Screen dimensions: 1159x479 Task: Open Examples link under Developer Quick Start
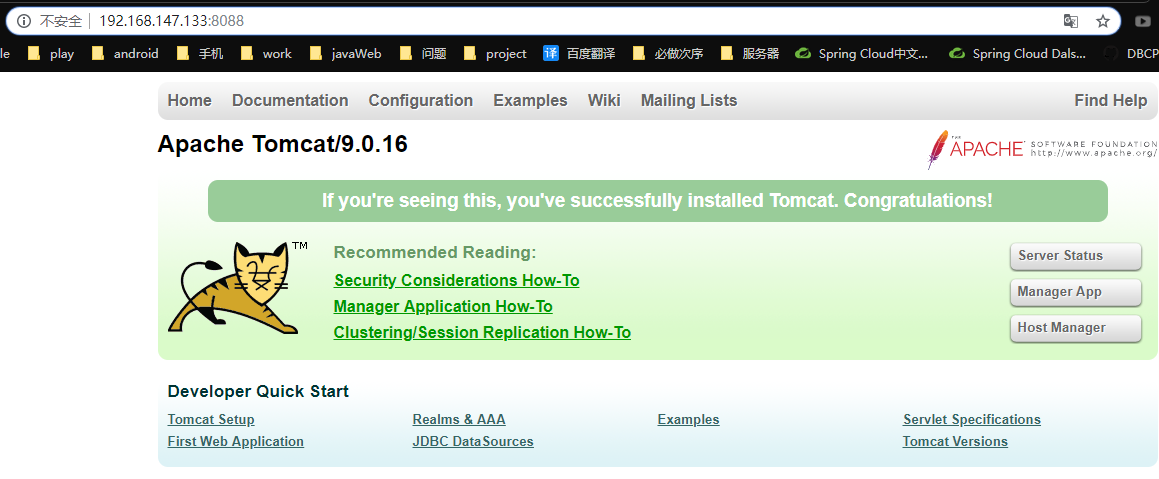tap(688, 420)
